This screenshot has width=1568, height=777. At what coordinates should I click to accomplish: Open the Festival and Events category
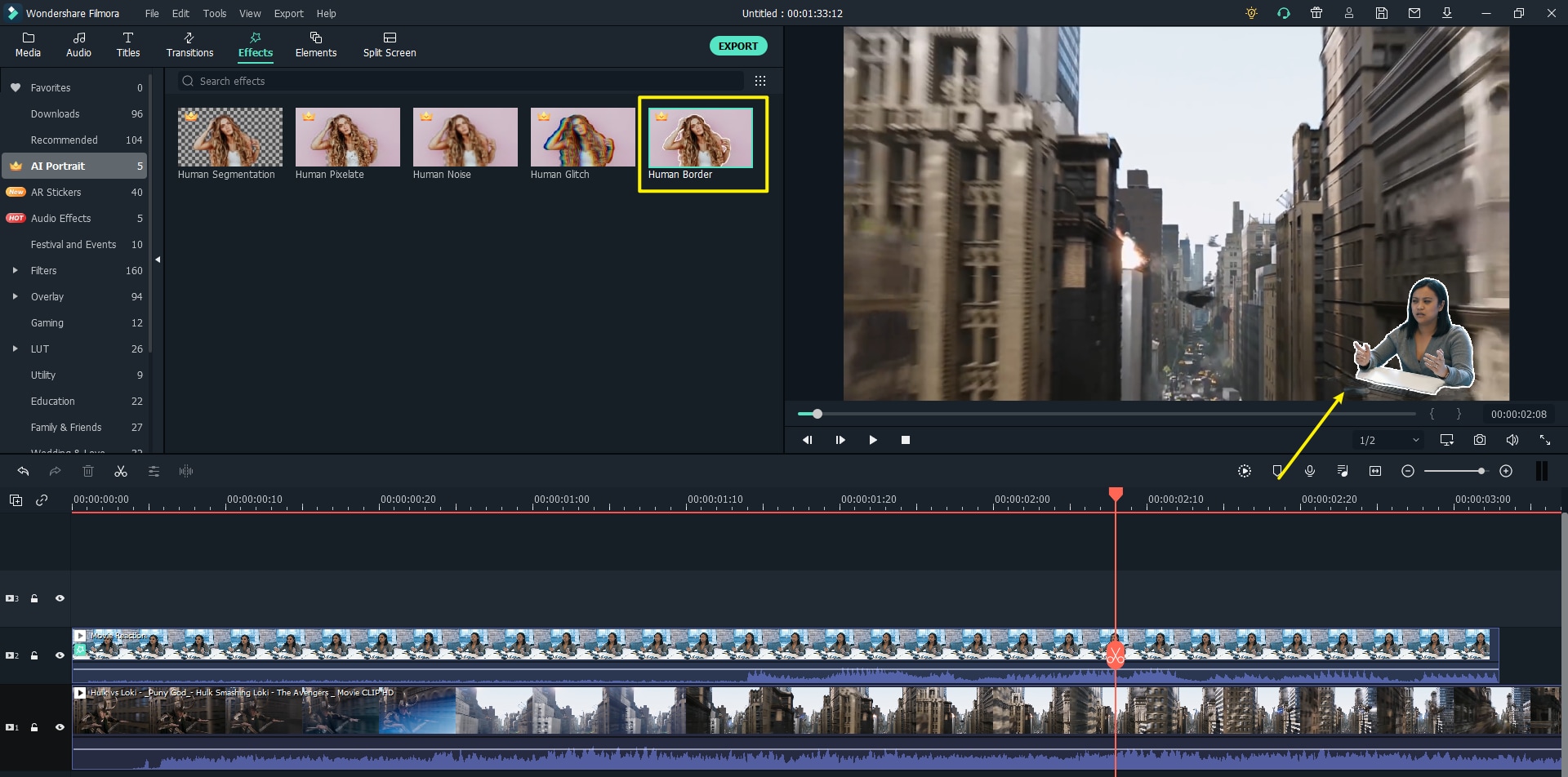pyautogui.click(x=74, y=244)
